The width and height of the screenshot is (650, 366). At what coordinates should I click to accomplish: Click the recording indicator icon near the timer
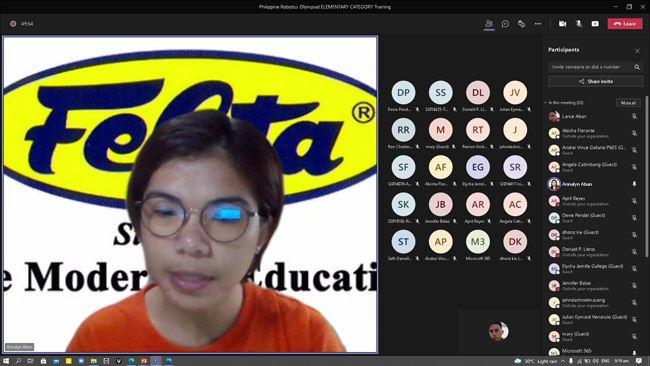click(13, 24)
